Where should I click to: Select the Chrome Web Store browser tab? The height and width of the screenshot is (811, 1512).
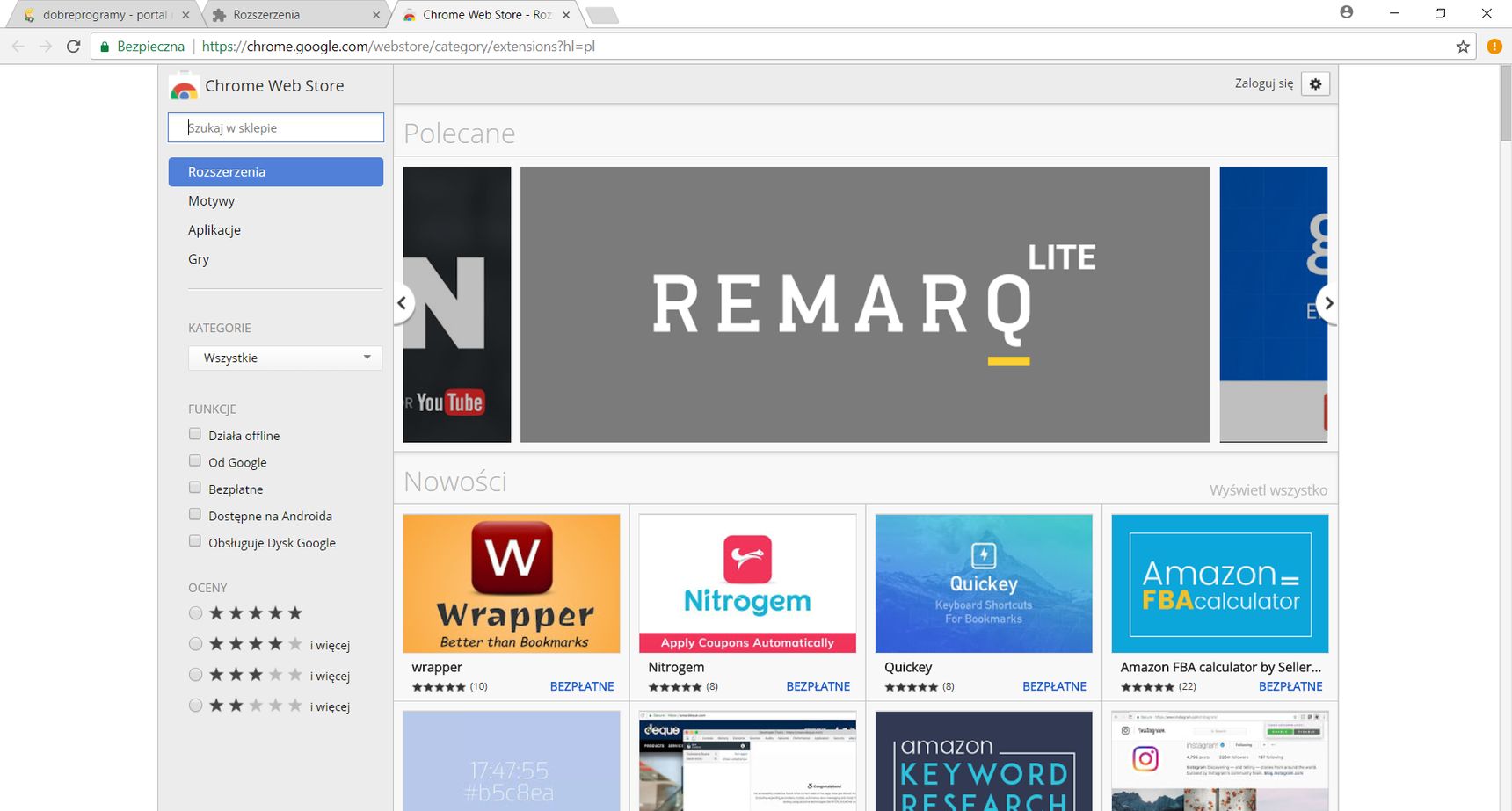(x=485, y=15)
